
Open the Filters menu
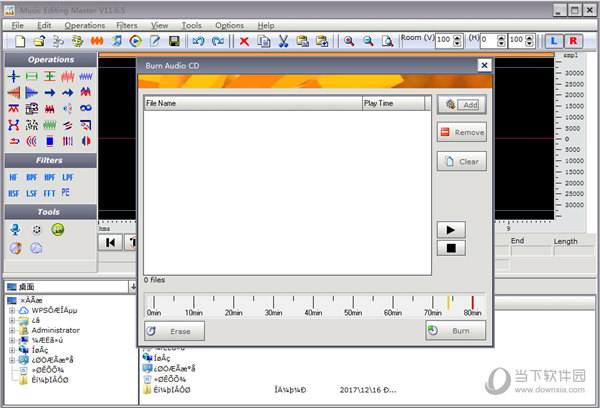click(x=127, y=25)
